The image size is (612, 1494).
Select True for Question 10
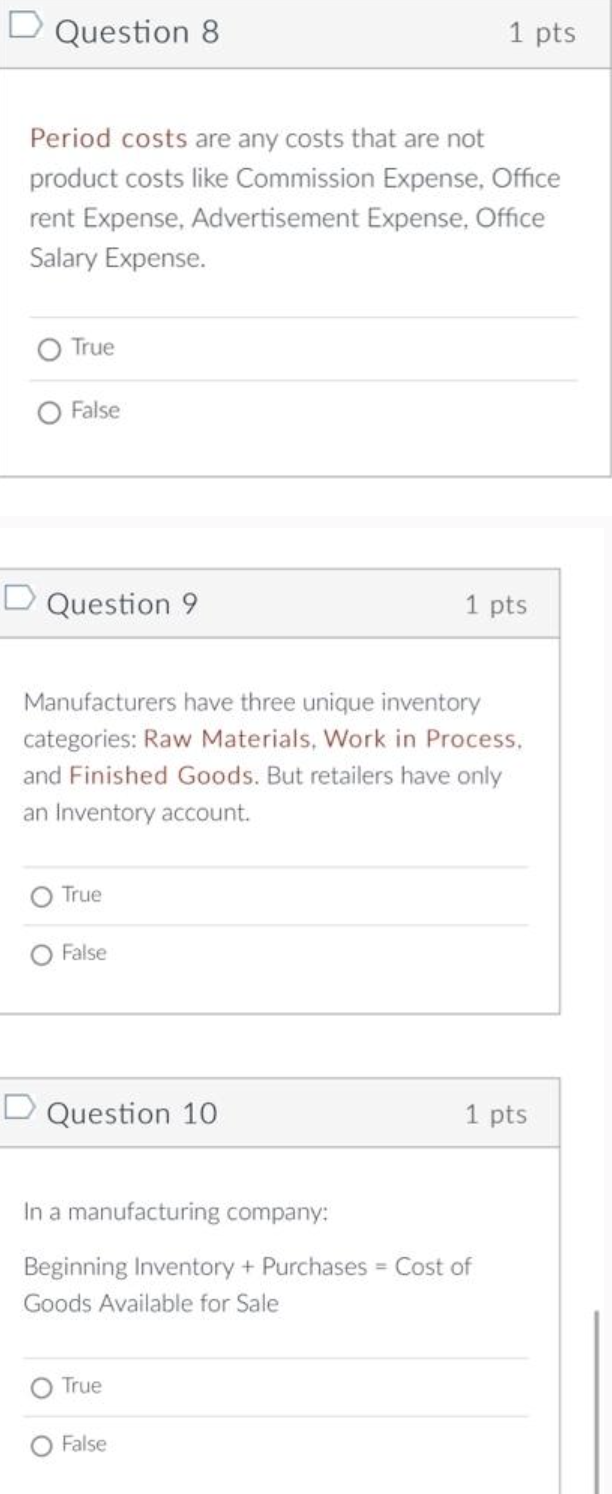click(x=40, y=1385)
